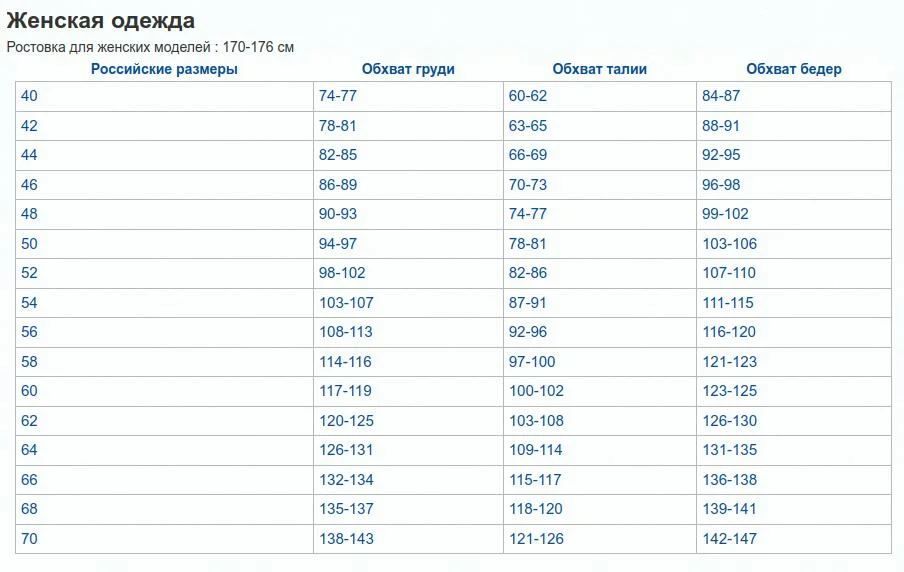
Task: Click the waist value 74-77 for size 48
Action: coord(528,214)
